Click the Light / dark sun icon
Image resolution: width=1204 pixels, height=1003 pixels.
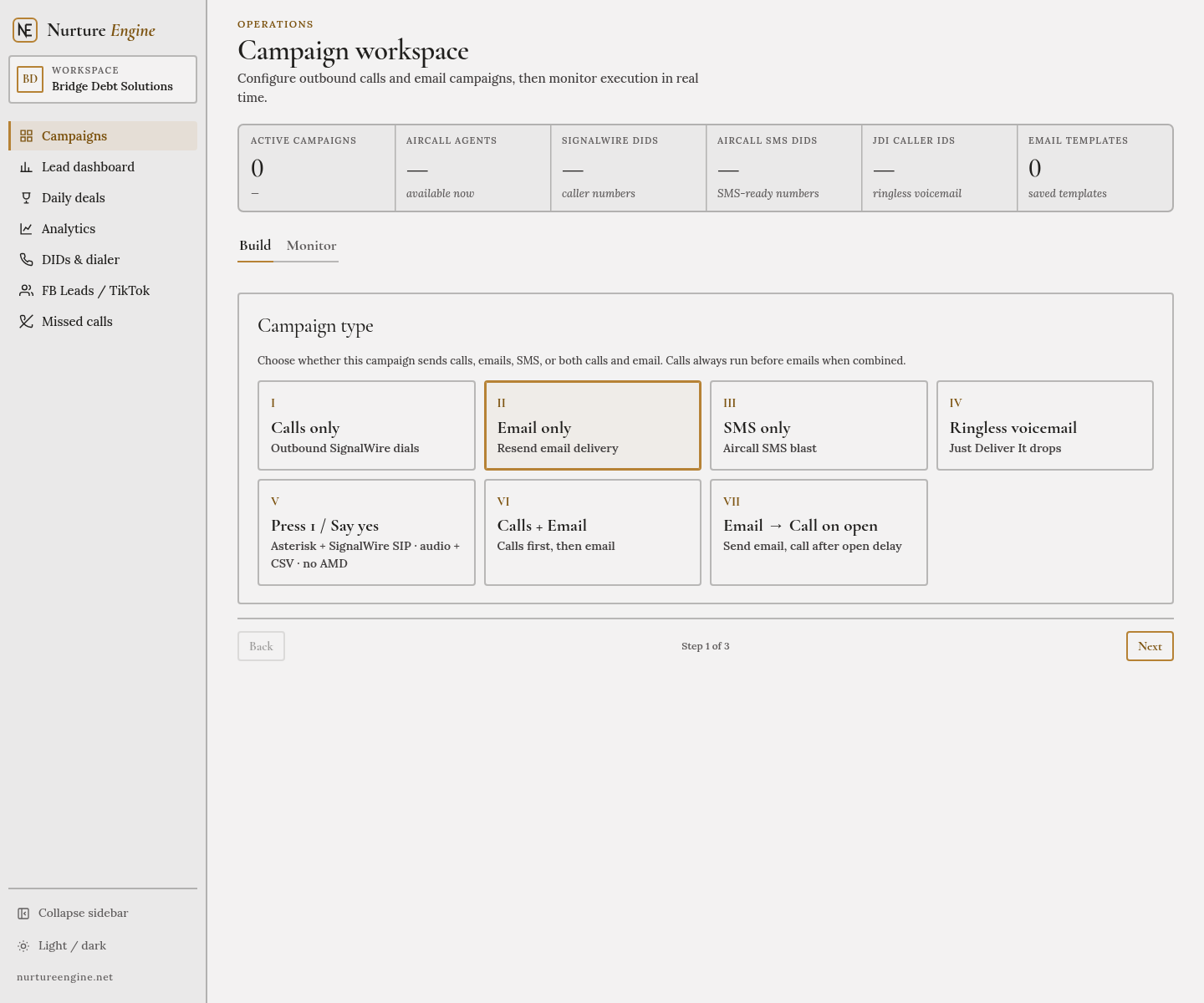pyautogui.click(x=23, y=946)
